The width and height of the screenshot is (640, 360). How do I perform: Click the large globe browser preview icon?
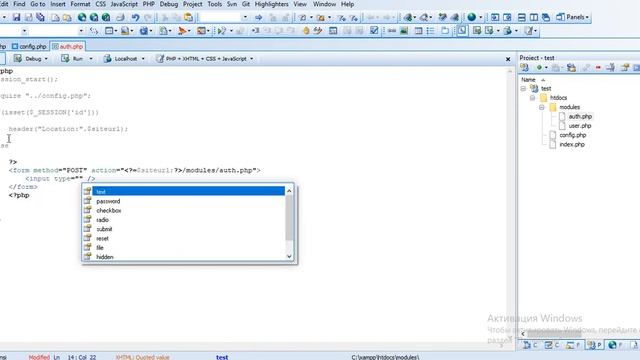click(x=472, y=18)
